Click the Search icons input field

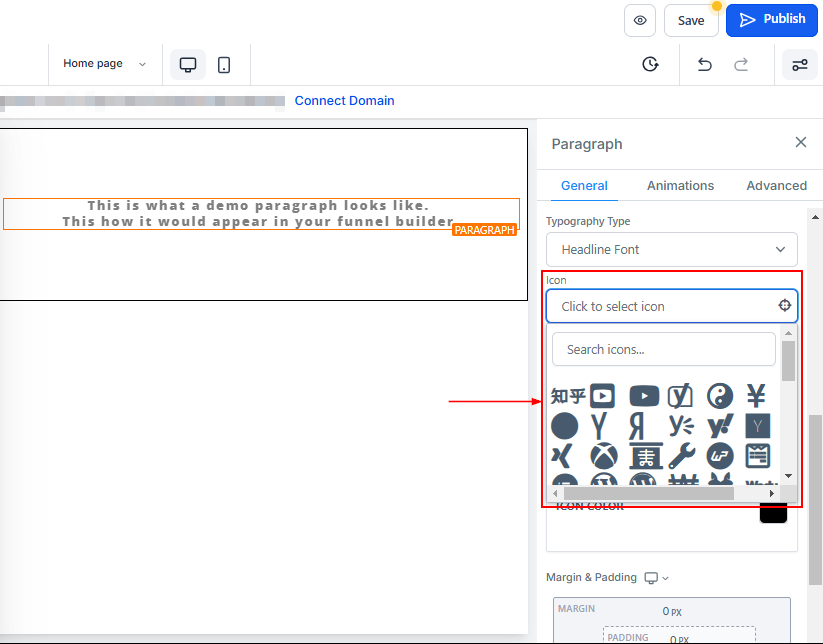pos(663,349)
